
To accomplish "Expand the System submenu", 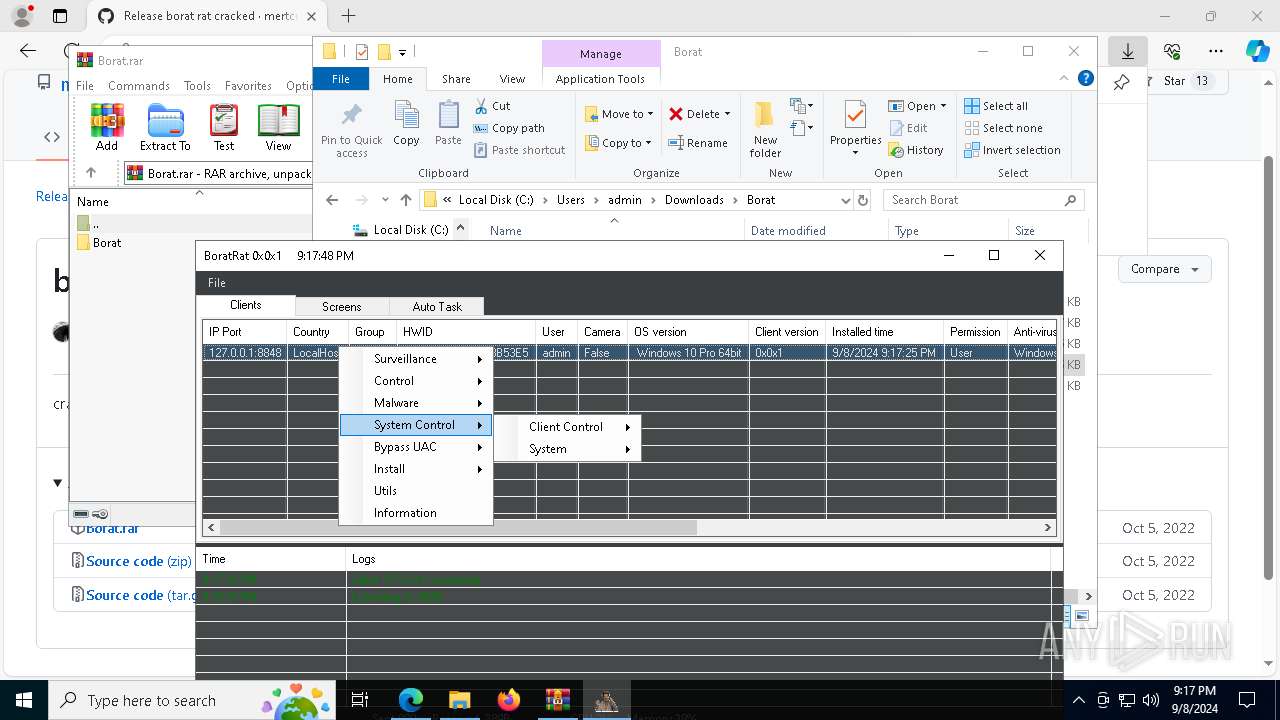I will pyautogui.click(x=568, y=449).
